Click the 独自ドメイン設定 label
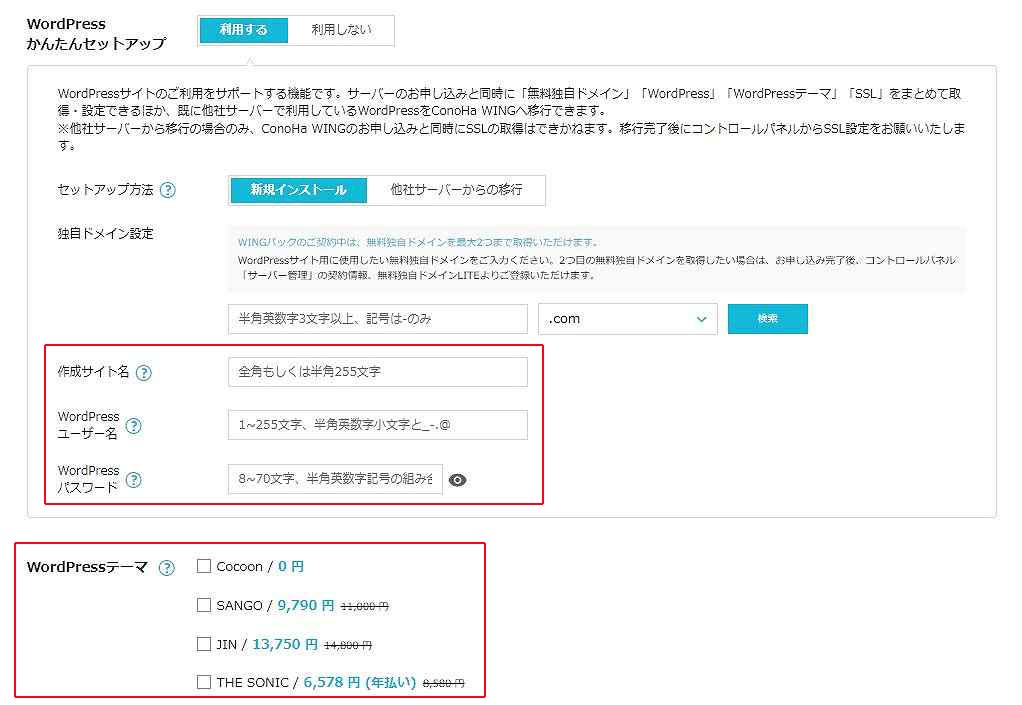 [x=106, y=233]
